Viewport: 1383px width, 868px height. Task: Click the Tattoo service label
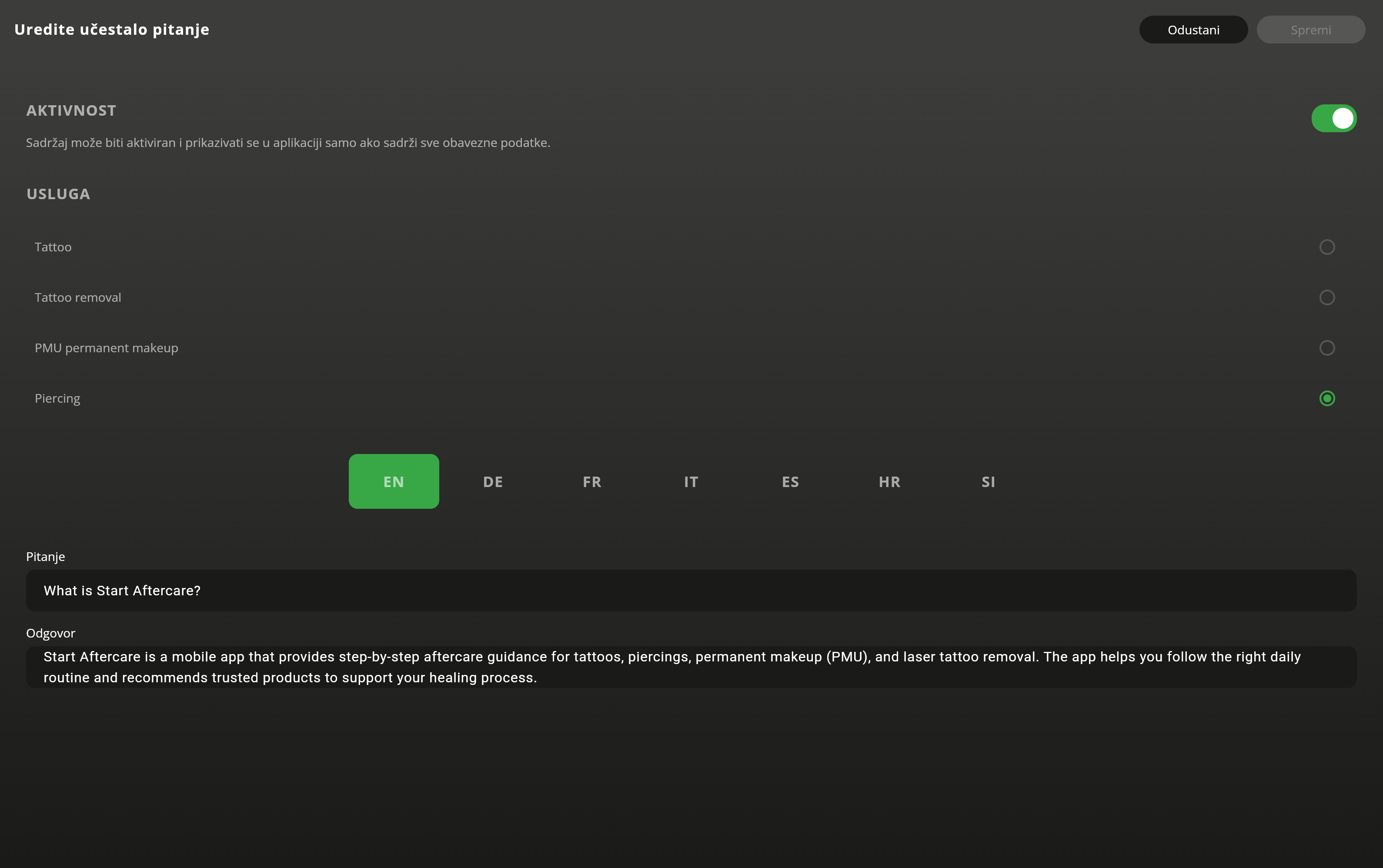[53, 247]
